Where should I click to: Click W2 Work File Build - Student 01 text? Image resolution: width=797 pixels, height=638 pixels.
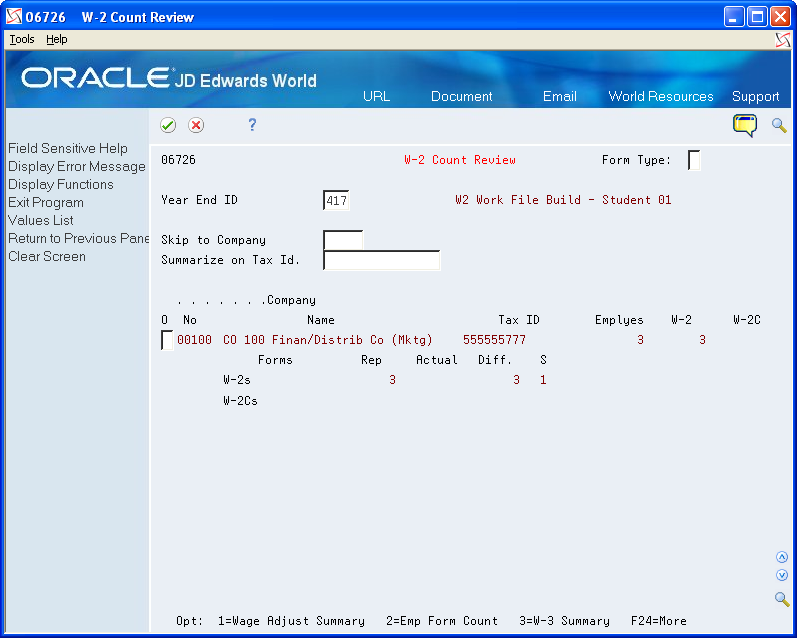point(563,200)
